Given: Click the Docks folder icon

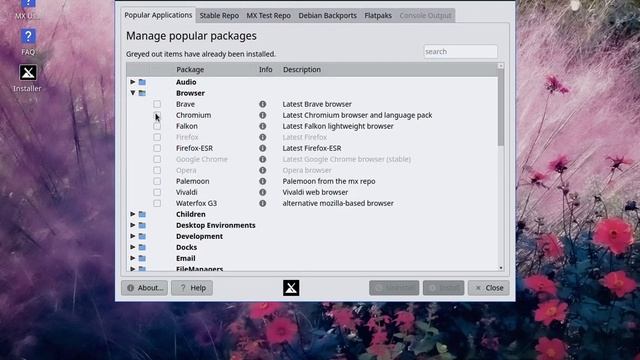Looking at the screenshot, I should coord(142,247).
